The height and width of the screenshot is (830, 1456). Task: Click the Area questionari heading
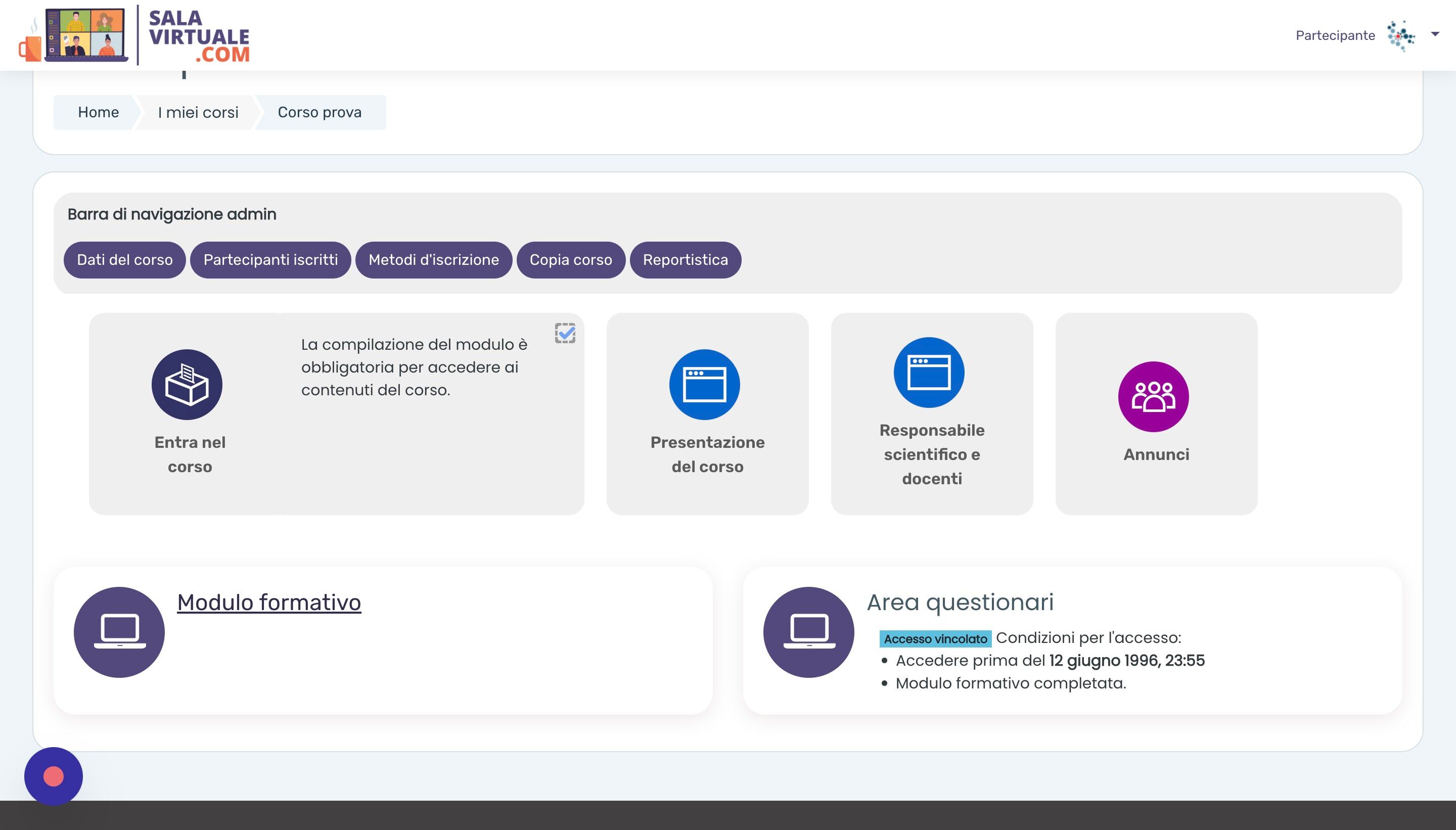(960, 602)
